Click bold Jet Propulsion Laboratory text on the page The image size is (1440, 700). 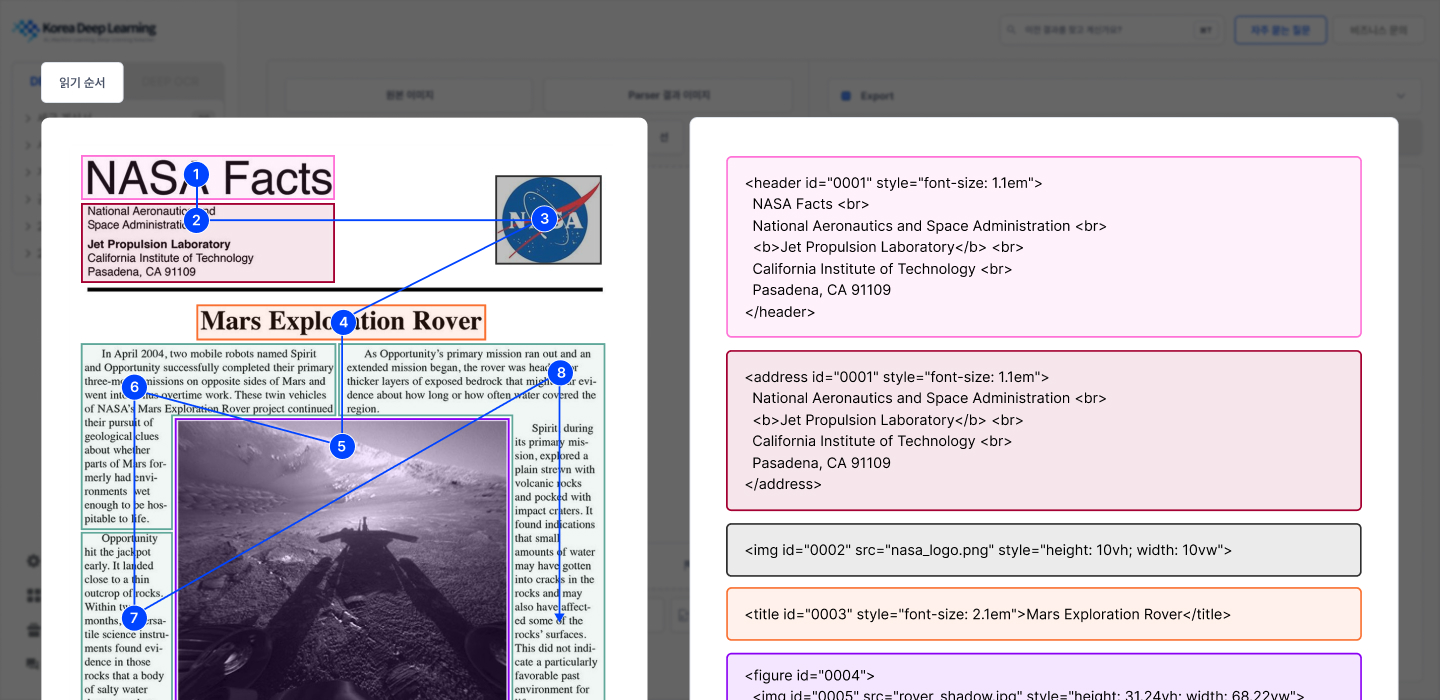pyautogui.click(x=159, y=244)
